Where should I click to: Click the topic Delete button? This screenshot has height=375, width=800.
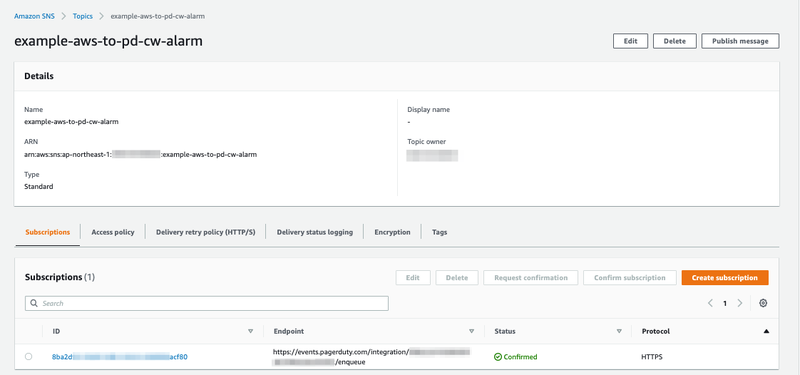pos(674,41)
